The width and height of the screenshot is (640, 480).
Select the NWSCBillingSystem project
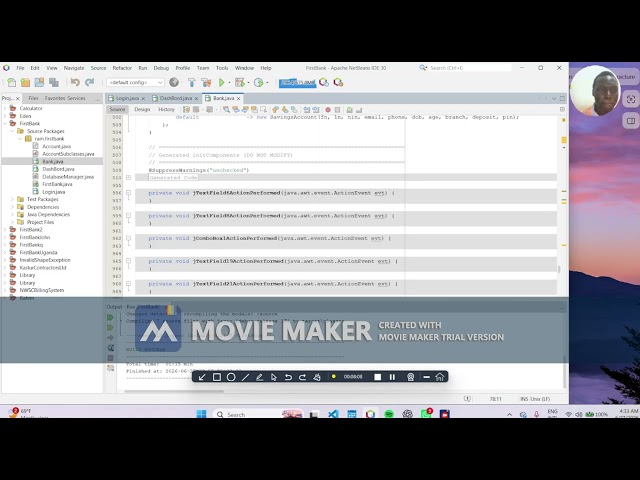42,290
